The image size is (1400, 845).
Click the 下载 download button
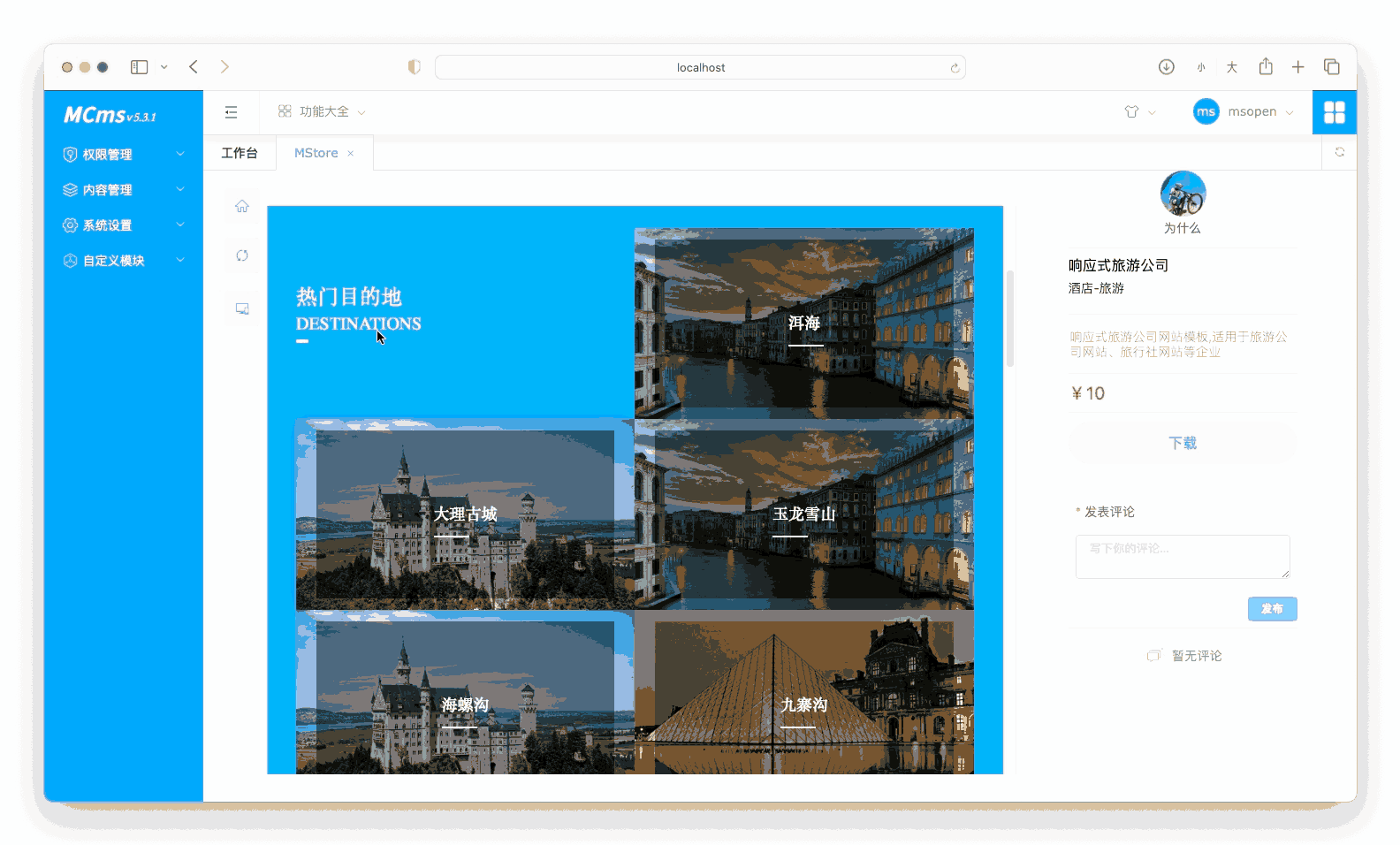tap(1182, 443)
